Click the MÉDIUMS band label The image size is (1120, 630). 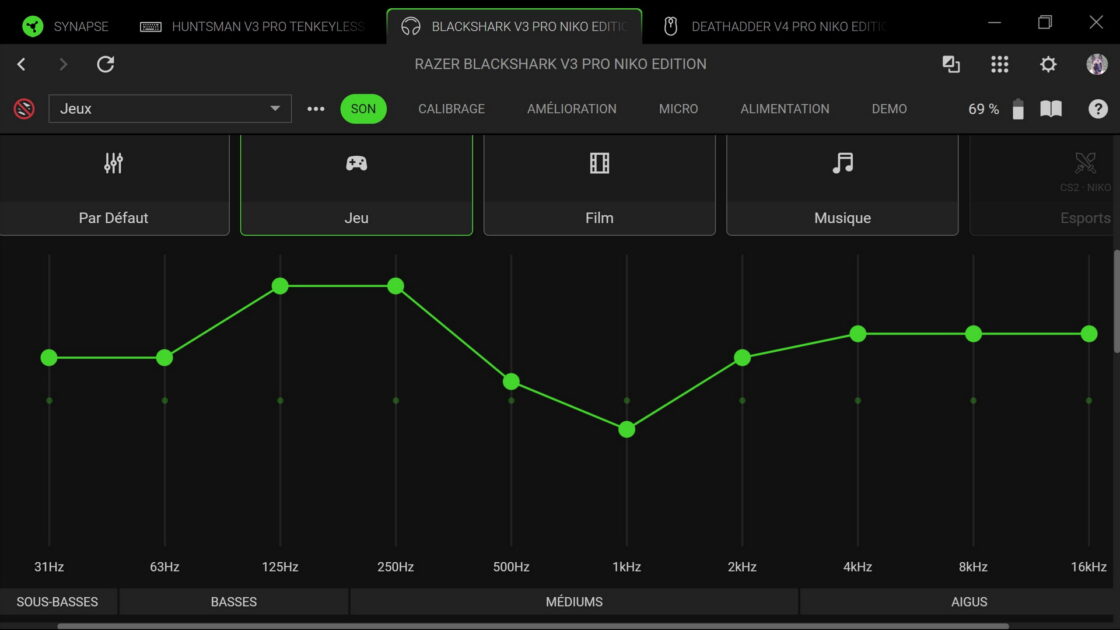[574, 602]
